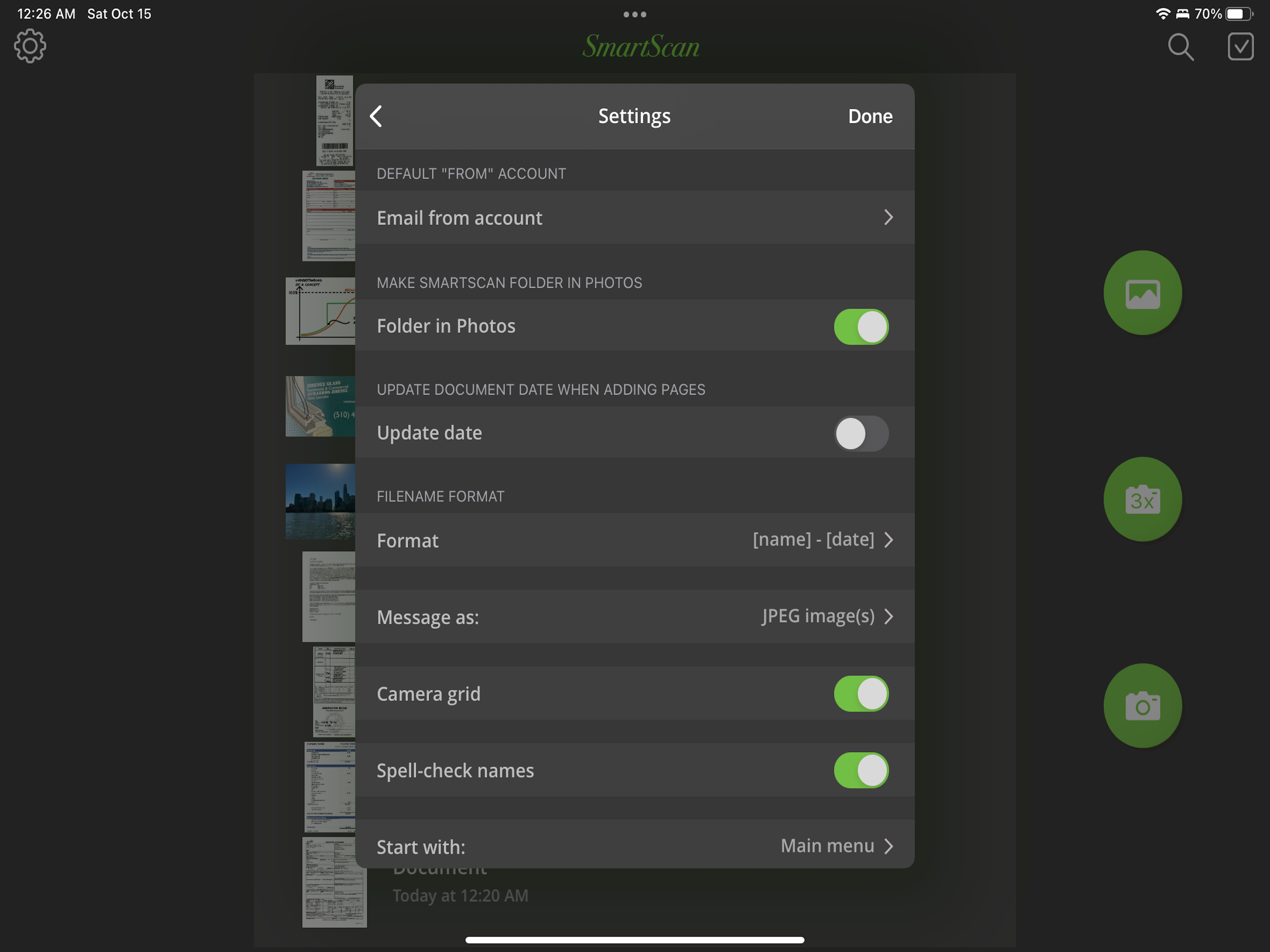1270x952 pixels.
Task: Open the Email from account row
Action: coord(635,218)
